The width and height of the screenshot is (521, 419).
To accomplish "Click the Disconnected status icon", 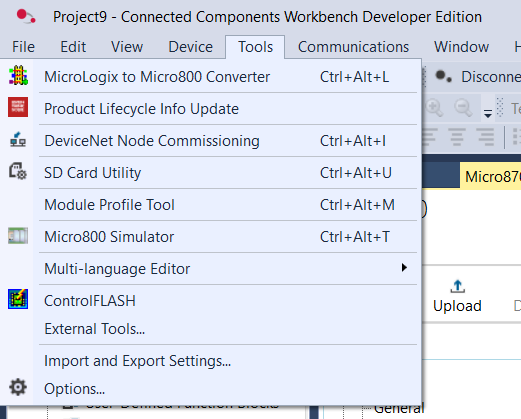I will point(443,76).
